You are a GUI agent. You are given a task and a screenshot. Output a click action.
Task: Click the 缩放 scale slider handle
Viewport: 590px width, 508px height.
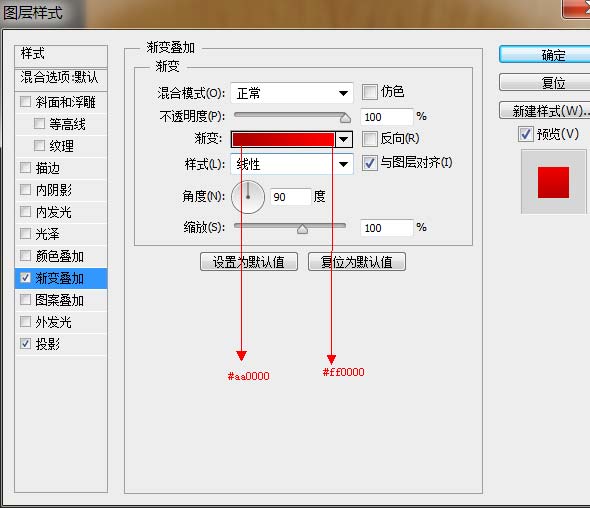pos(302,229)
